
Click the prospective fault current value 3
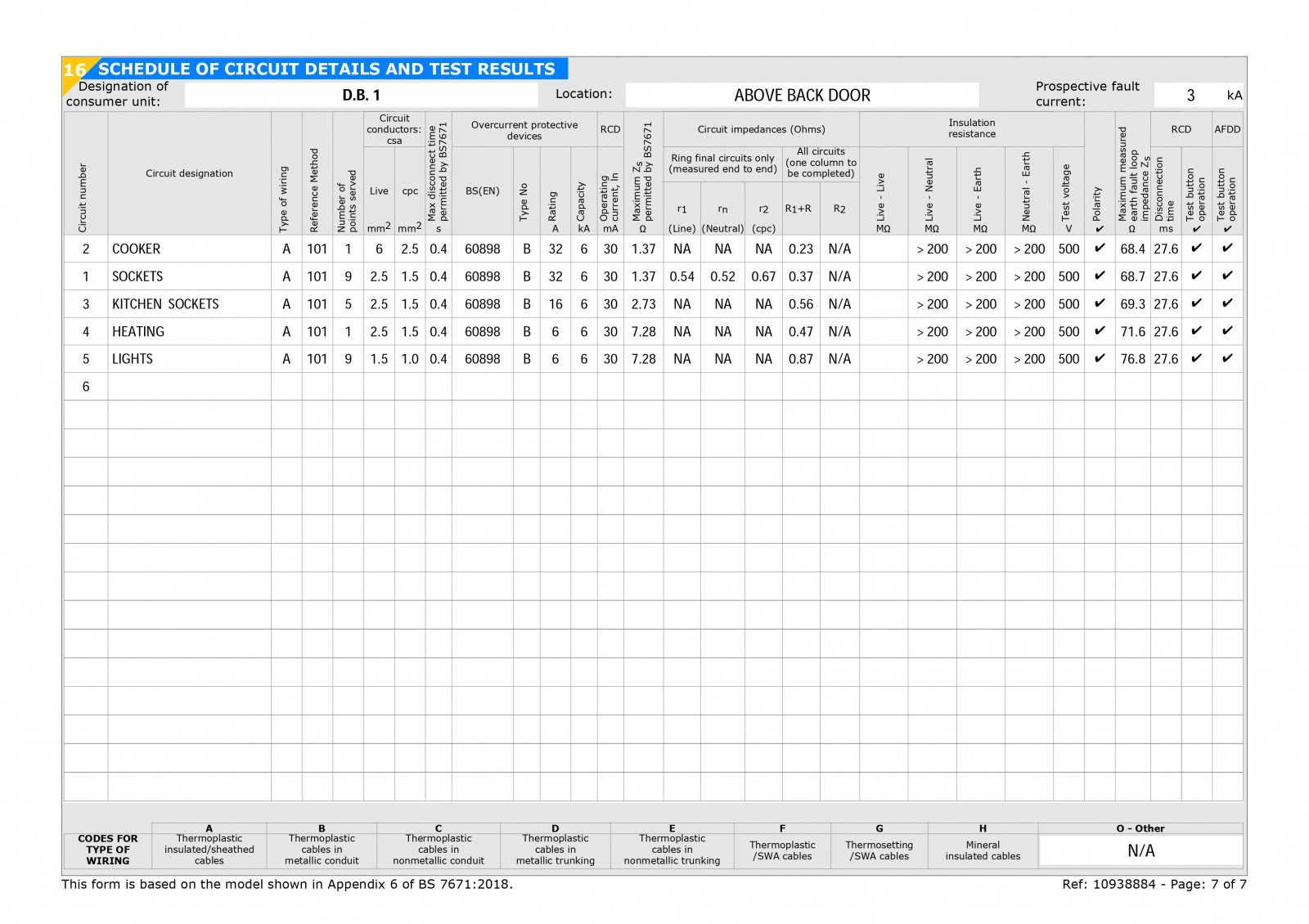[x=1190, y=95]
